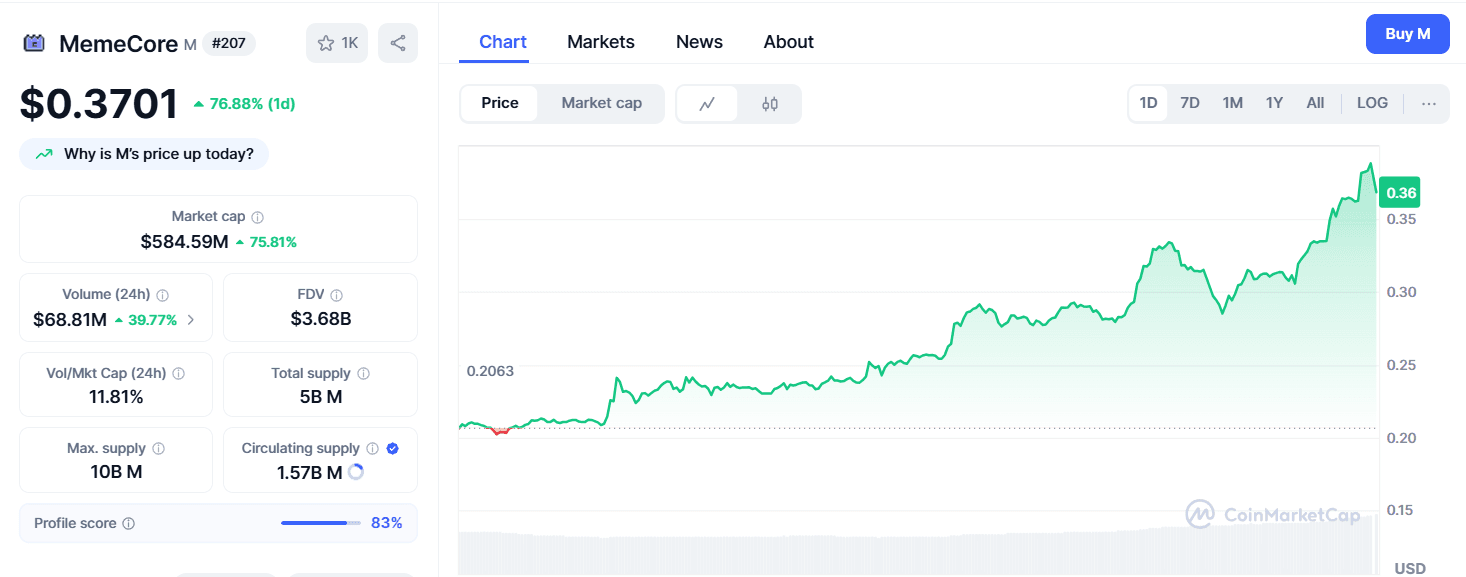Switch to line chart view icon
Screen dimensions: 1466x577
[707, 103]
